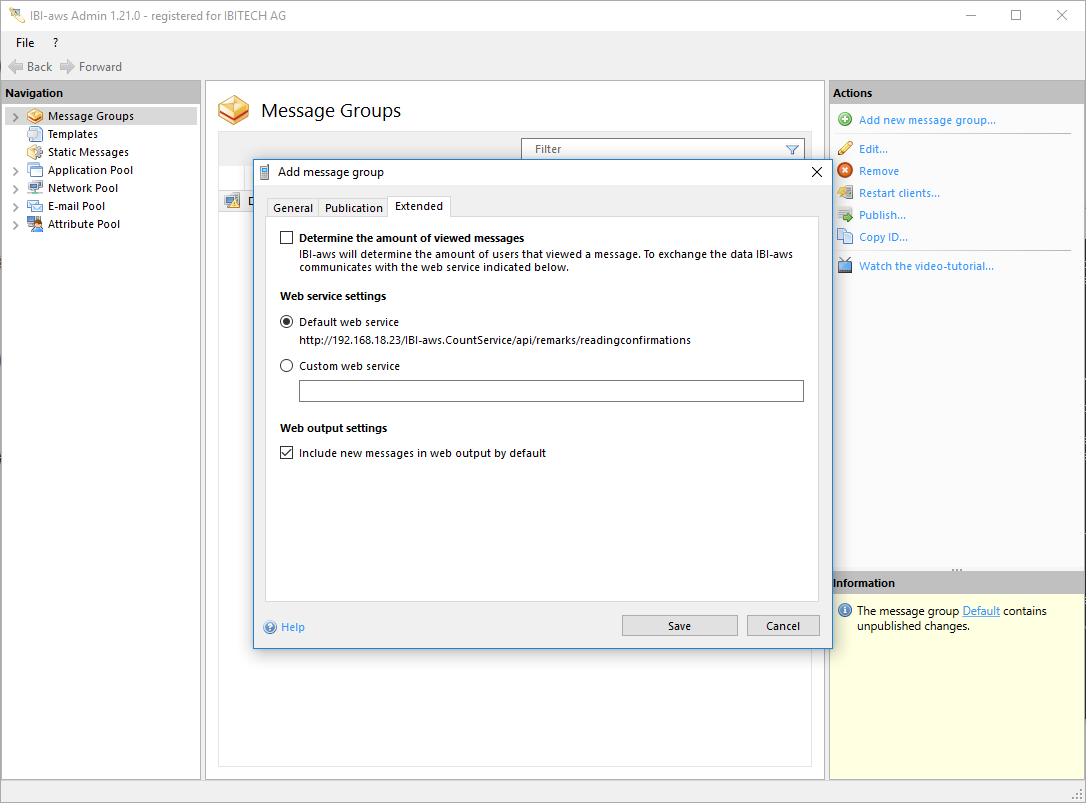Click the Restart clients icon
This screenshot has height=803, width=1086.
click(845, 193)
